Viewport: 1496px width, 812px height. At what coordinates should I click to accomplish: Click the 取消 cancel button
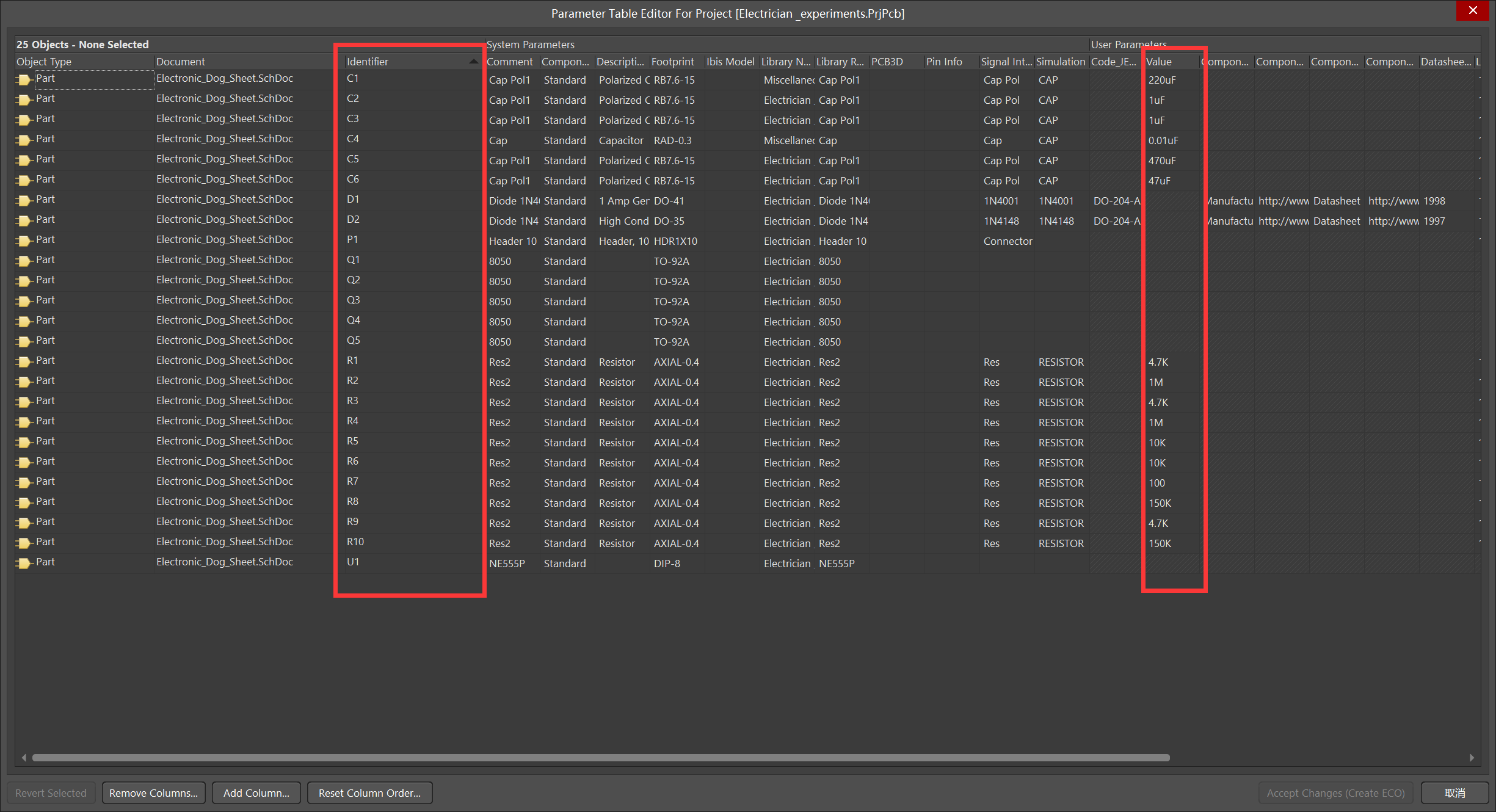pyautogui.click(x=1454, y=792)
